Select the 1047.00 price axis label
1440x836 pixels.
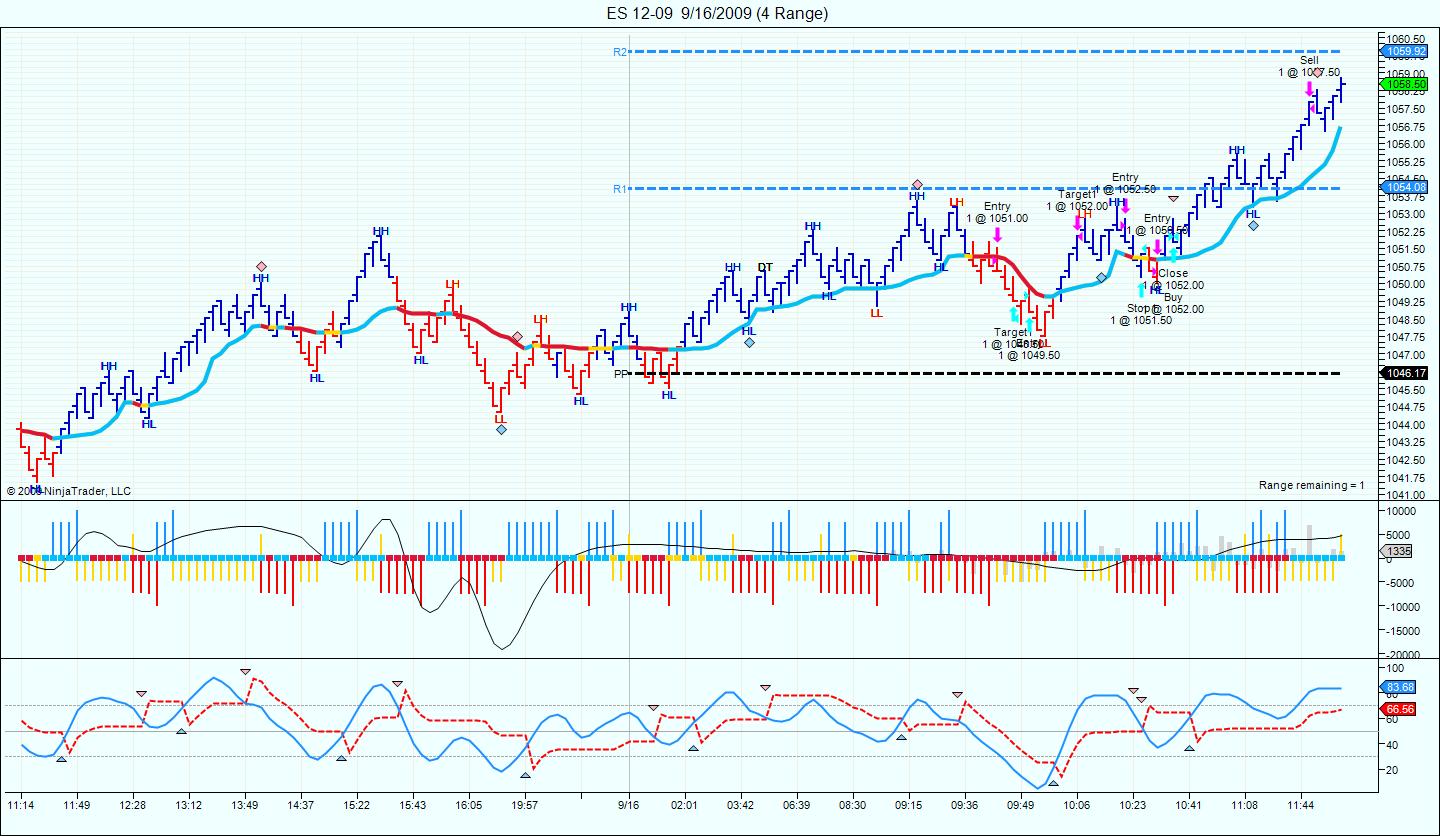click(1405, 354)
